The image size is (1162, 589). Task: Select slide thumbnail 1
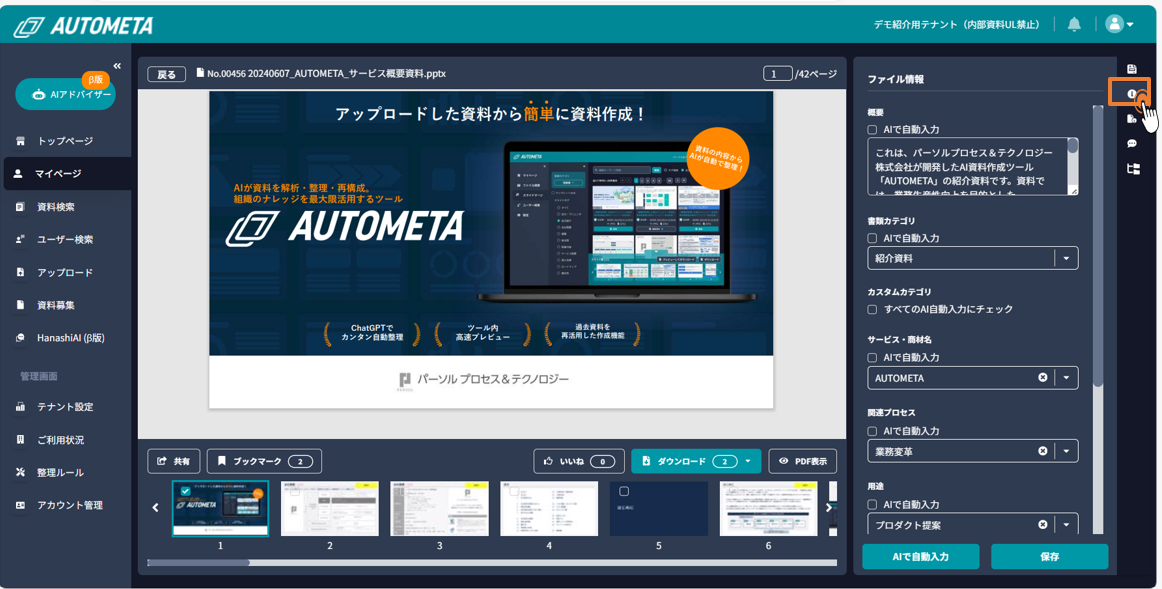[220, 508]
